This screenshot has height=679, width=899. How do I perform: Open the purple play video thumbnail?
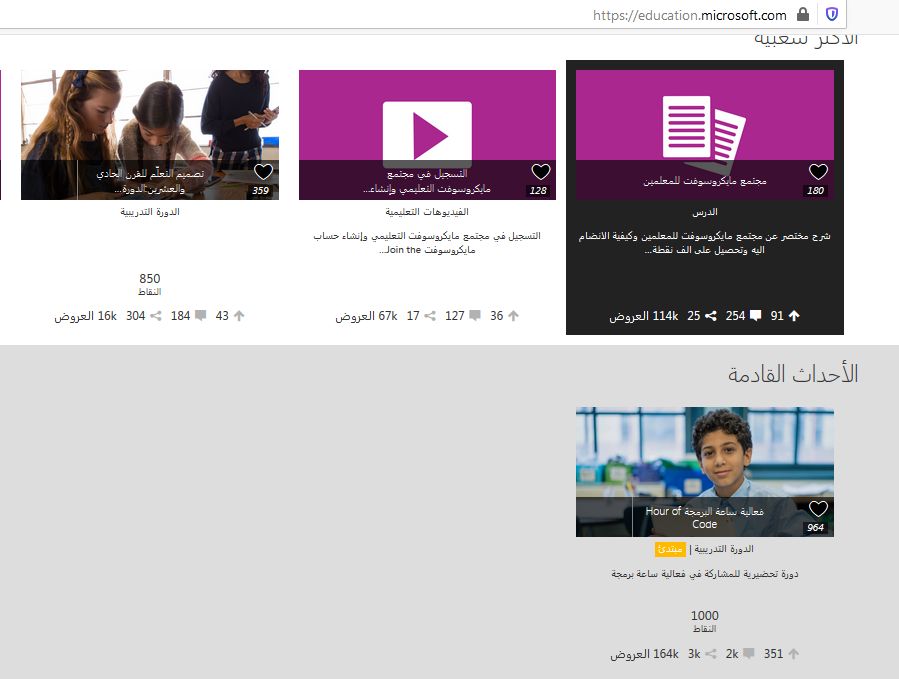[427, 120]
